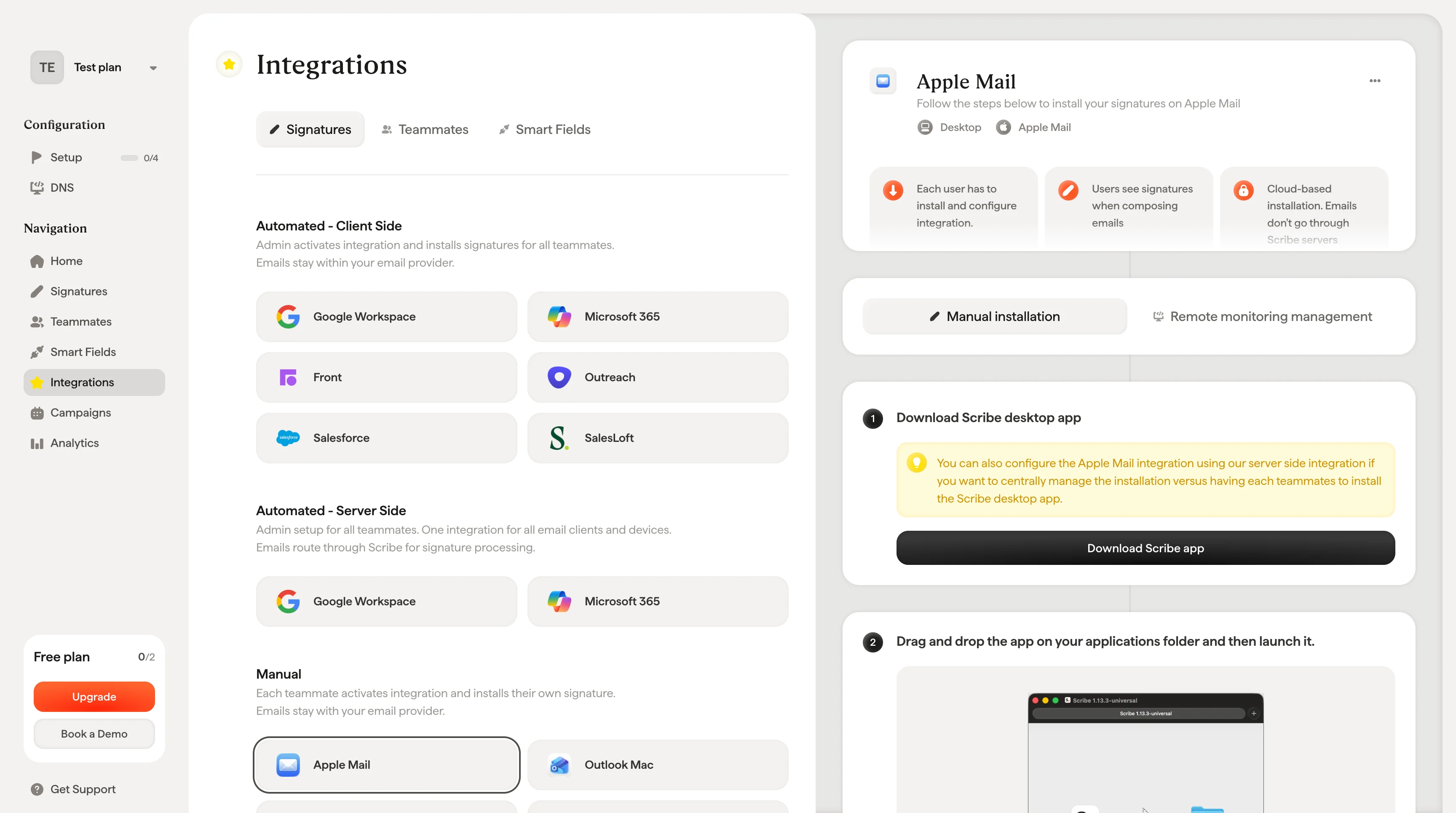This screenshot has width=1456, height=813.
Task: Click the server-side Microsoft 365 logo
Action: pos(559,602)
